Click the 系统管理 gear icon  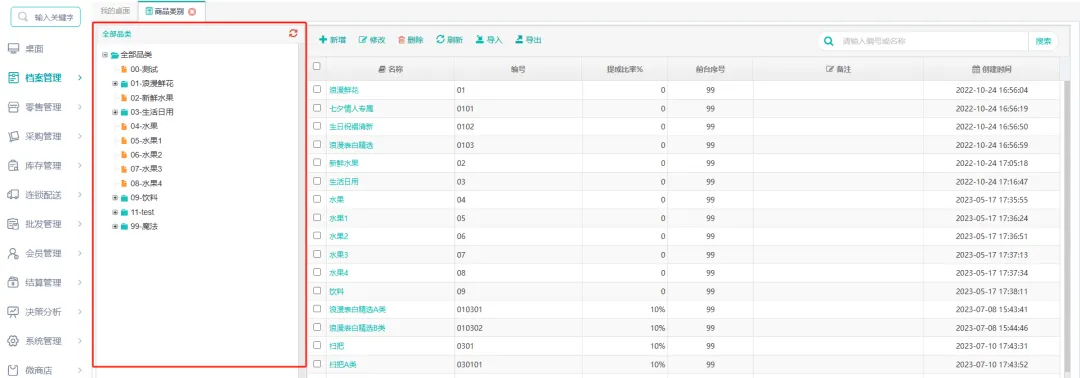click(x=12, y=342)
